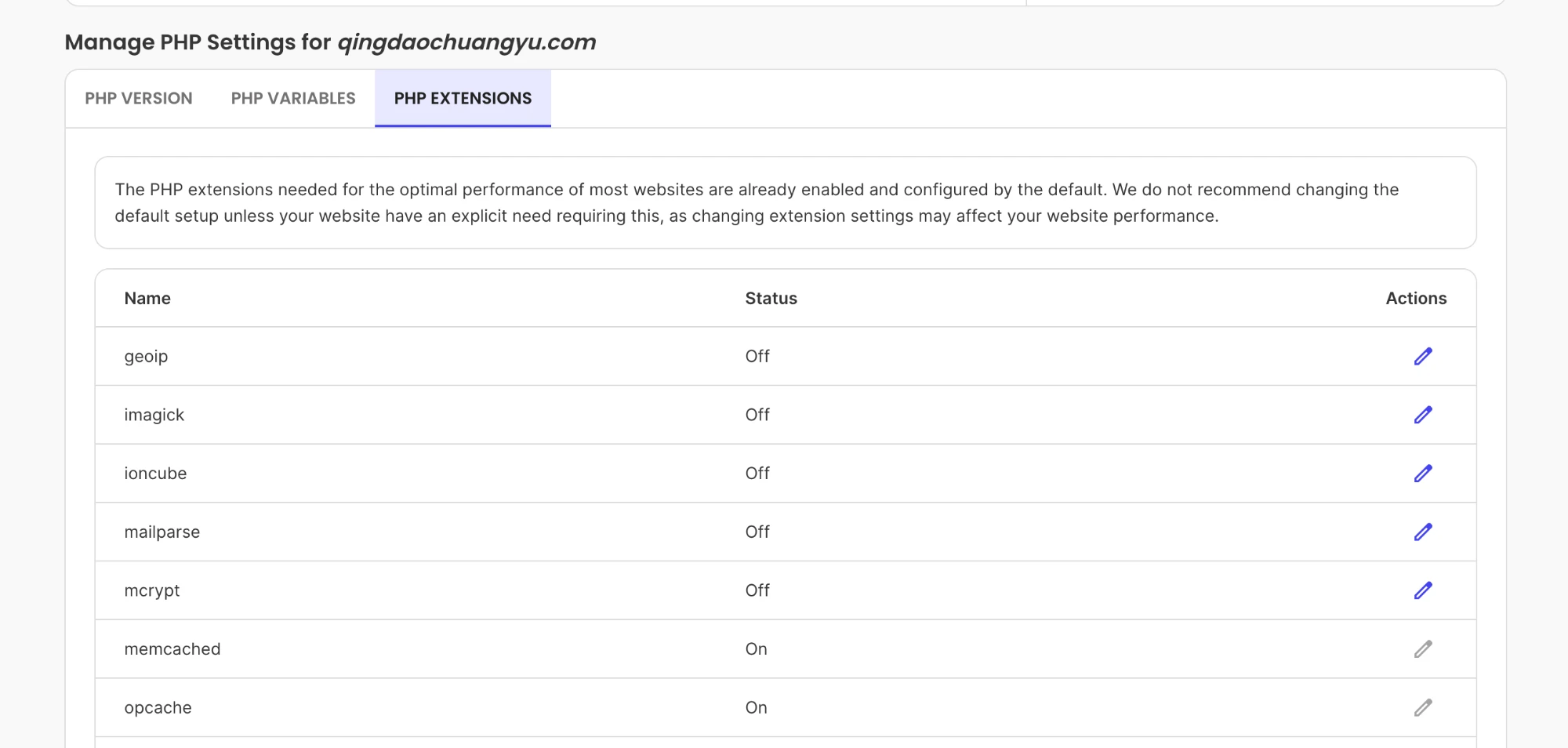
Task: Click the geoip extension name
Action: (146, 357)
